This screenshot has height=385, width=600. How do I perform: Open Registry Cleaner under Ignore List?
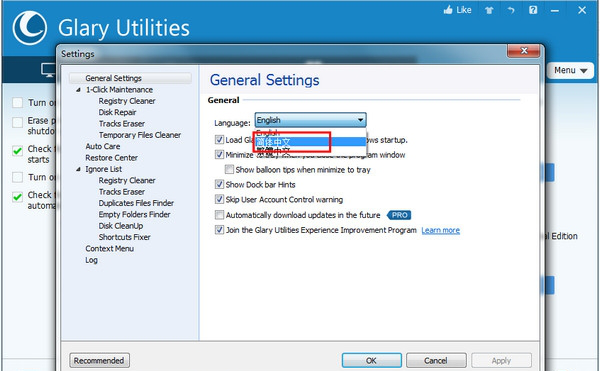click(x=127, y=180)
